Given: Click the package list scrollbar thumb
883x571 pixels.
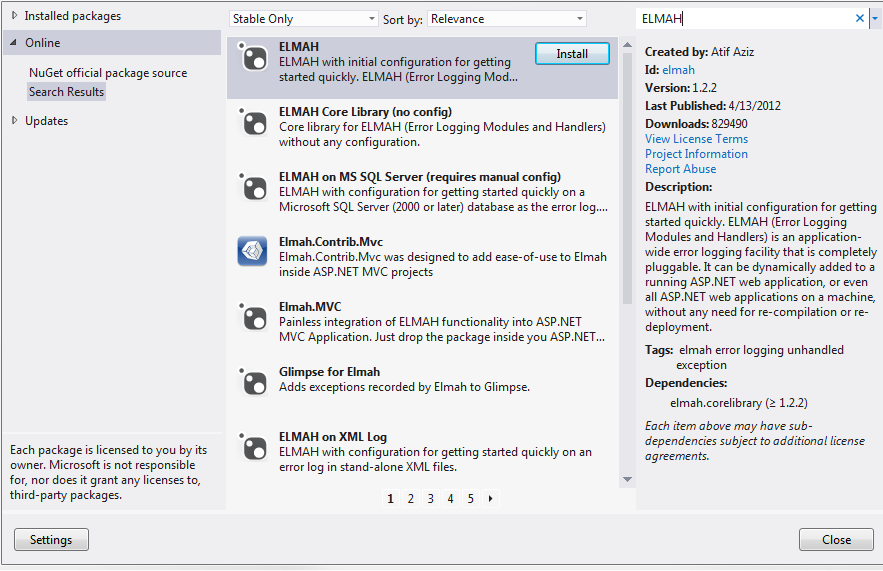Looking at the screenshot, I should (x=627, y=178).
